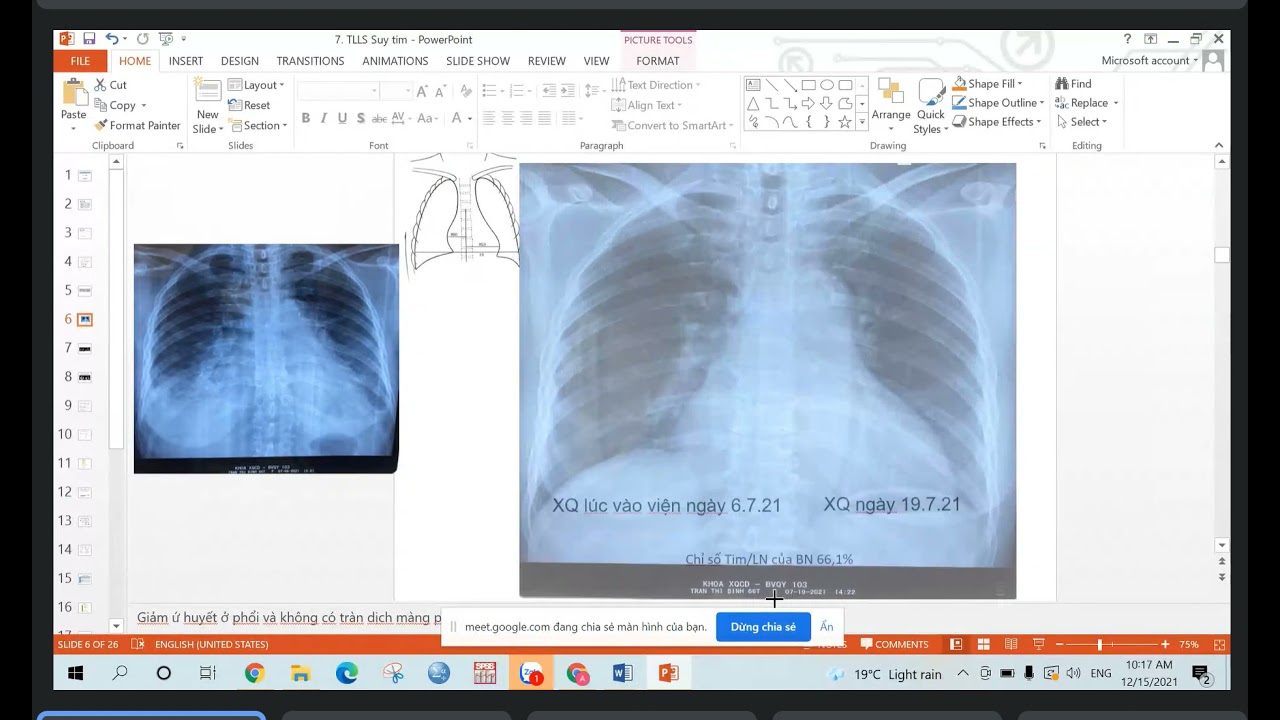
Task: Open the Picture Tools FORMAT tab
Action: tap(658, 61)
